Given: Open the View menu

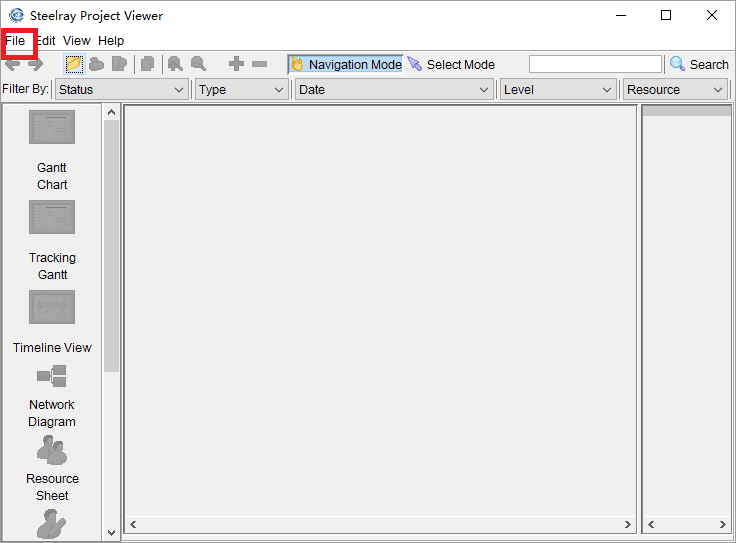Looking at the screenshot, I should click(77, 41).
